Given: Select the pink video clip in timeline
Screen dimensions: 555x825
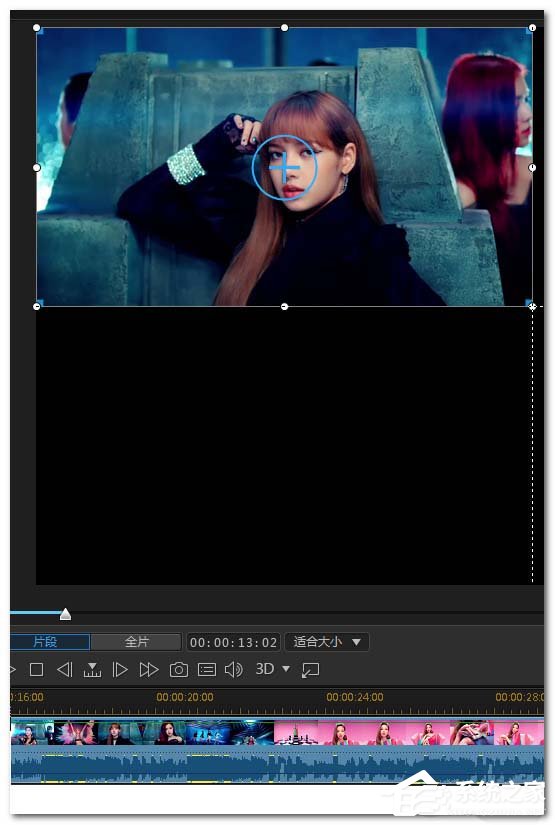Looking at the screenshot, I should coord(409,733).
